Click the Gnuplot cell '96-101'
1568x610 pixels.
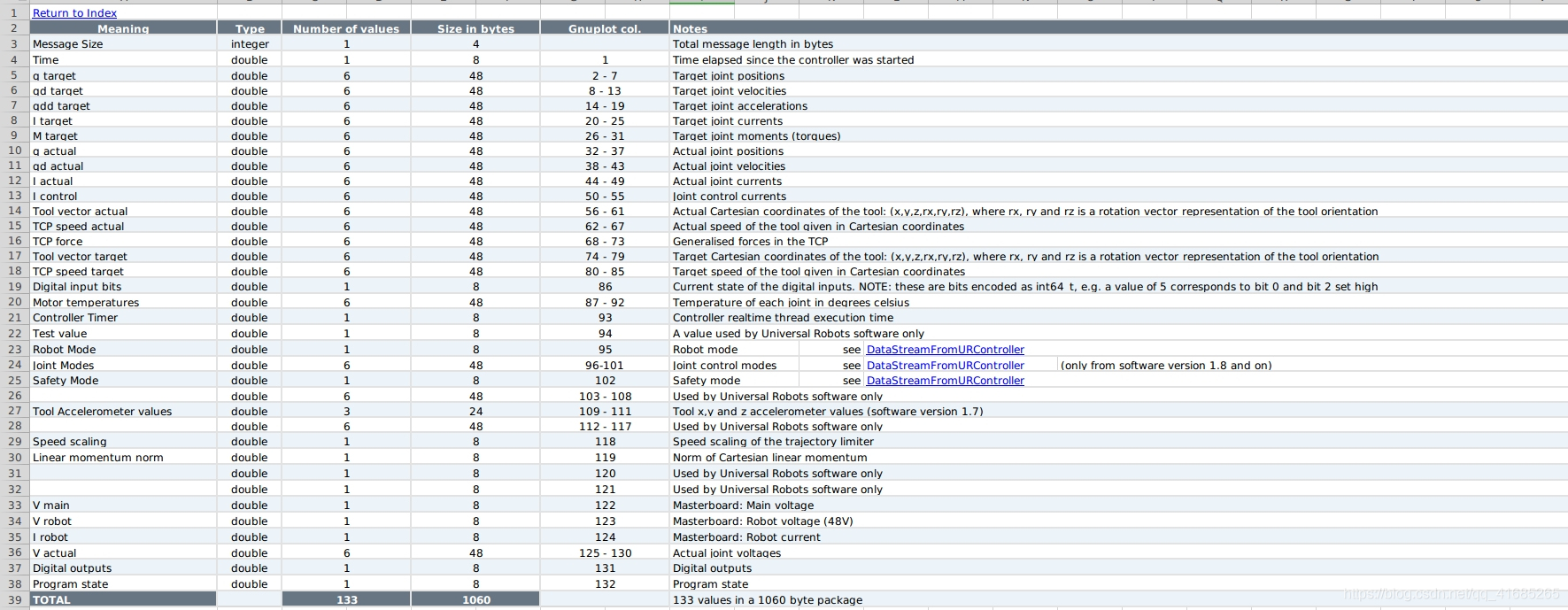(605, 366)
